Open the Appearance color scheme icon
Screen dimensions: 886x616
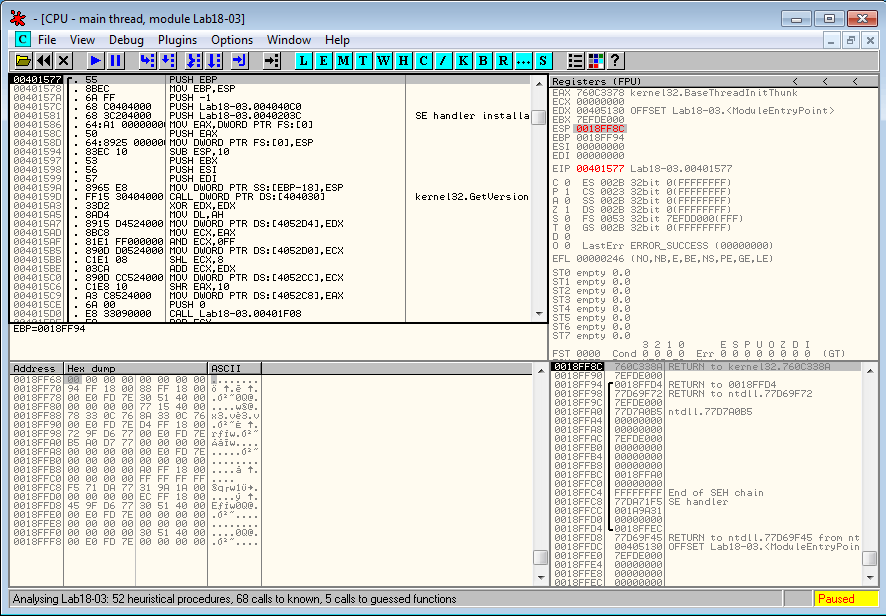595,61
